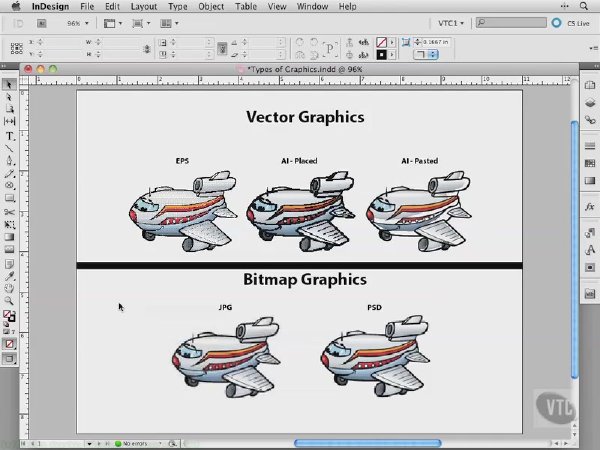600x450 pixels.
Task: Expand the stroke color dropdown arrow
Action: (x=392, y=55)
